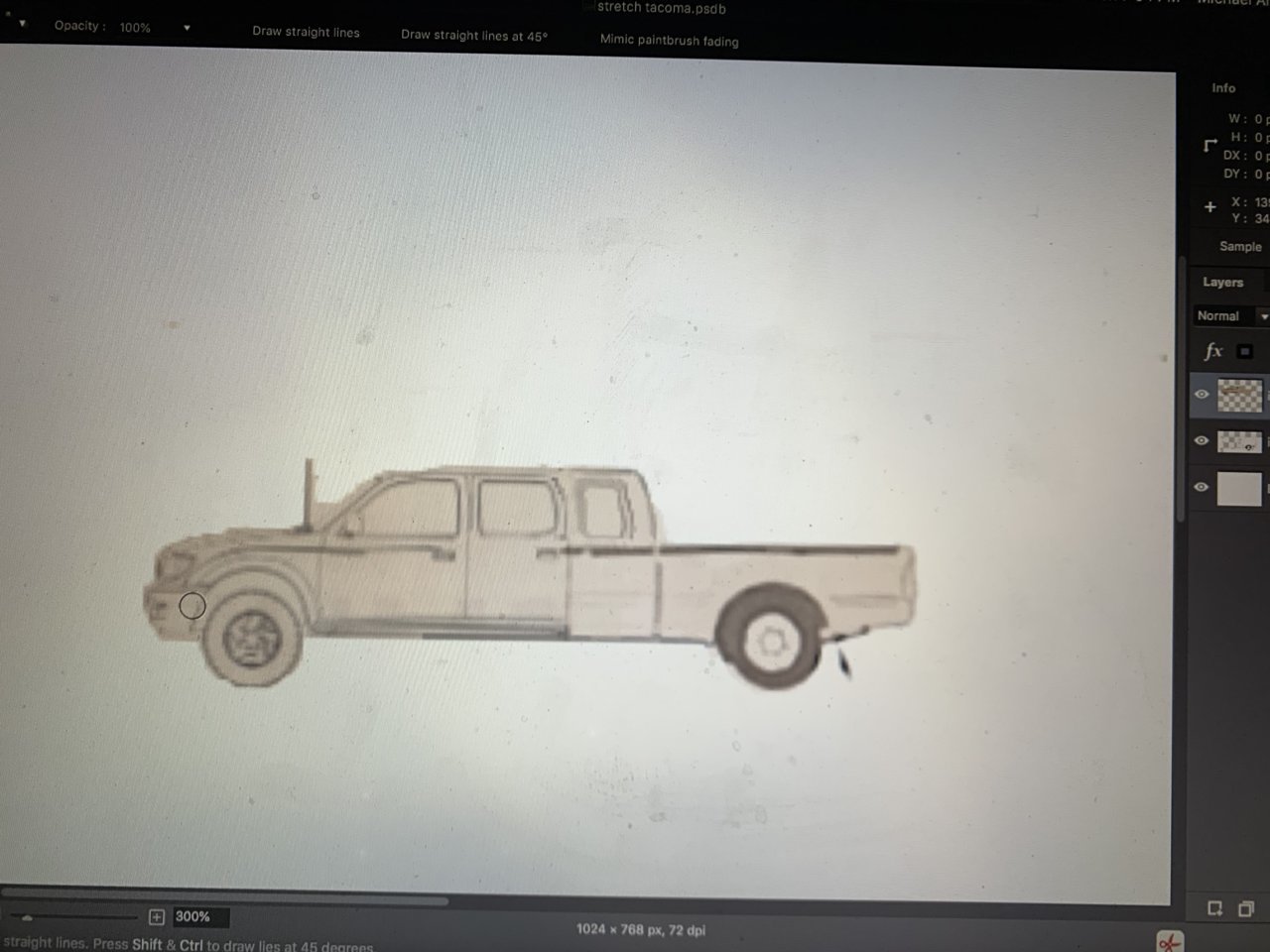Click the info dimensions corner-arrow icon
The width and height of the screenshot is (1270, 952).
click(x=1209, y=146)
